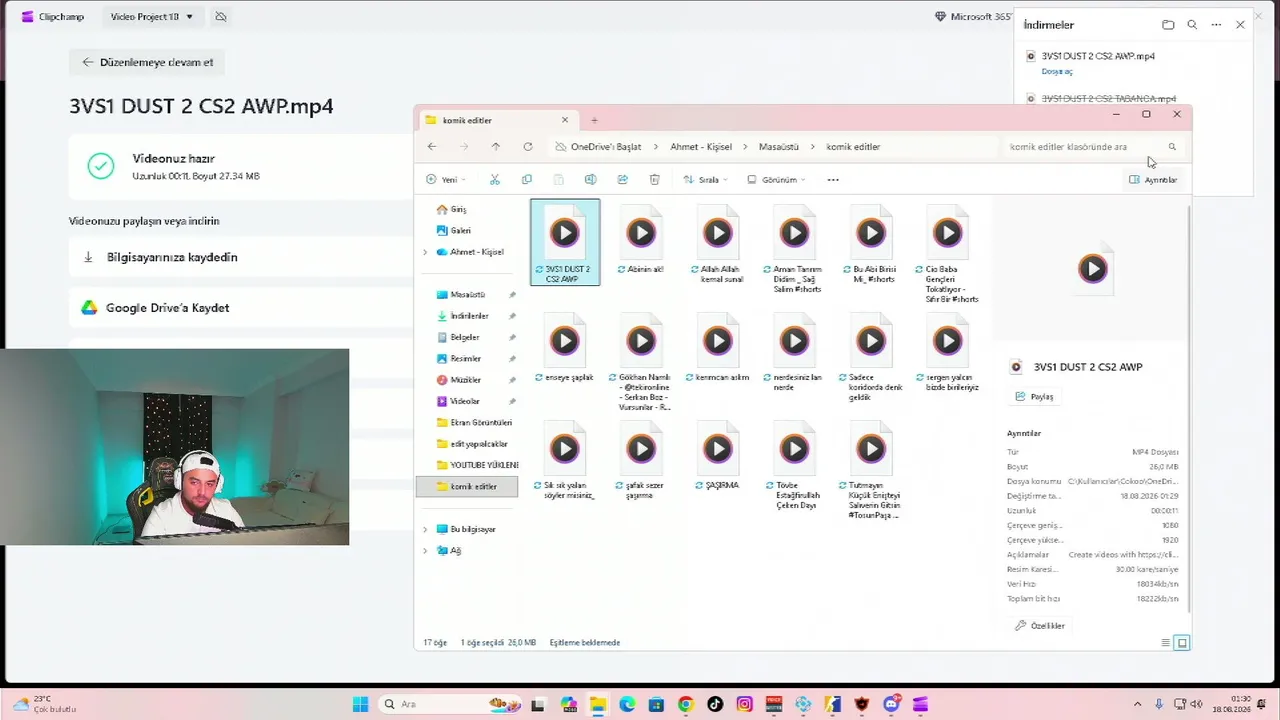This screenshot has width=1280, height=720.
Task: Expand Ahmet - Kişisel in navigation tree
Action: [x=425, y=252]
